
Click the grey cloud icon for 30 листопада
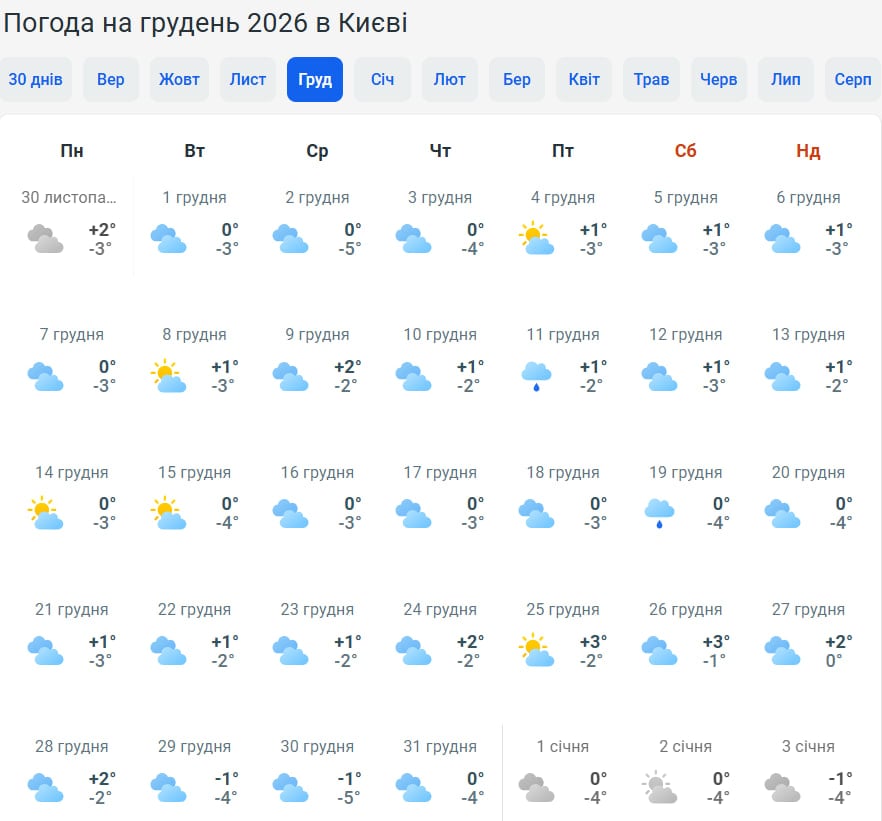[46, 238]
